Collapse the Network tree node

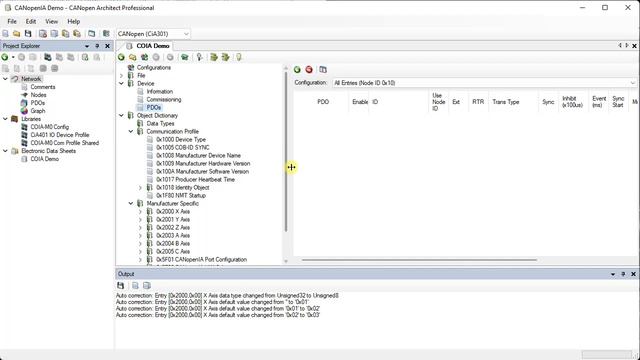(x=5, y=79)
